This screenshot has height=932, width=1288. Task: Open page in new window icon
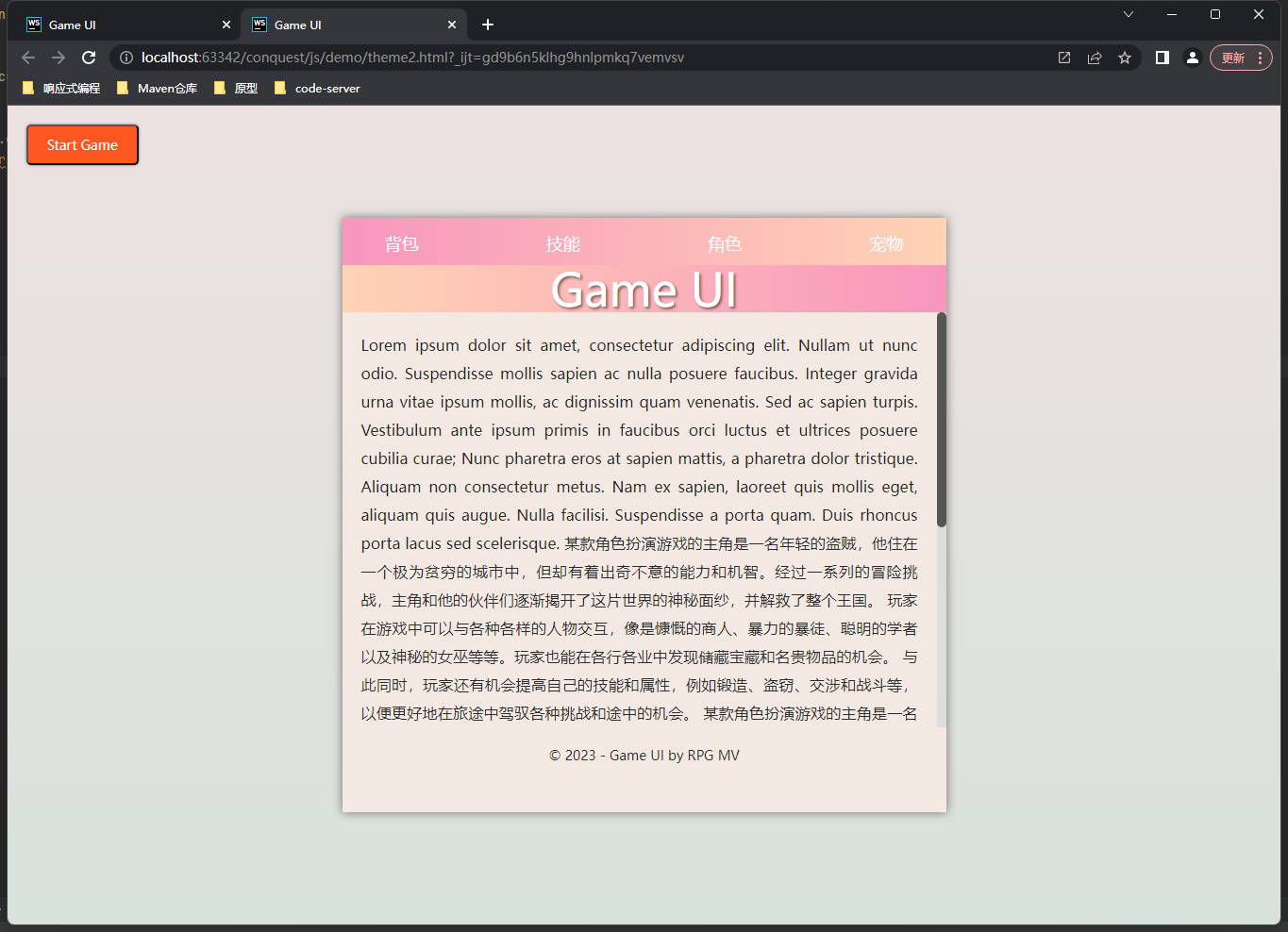pos(1064,58)
